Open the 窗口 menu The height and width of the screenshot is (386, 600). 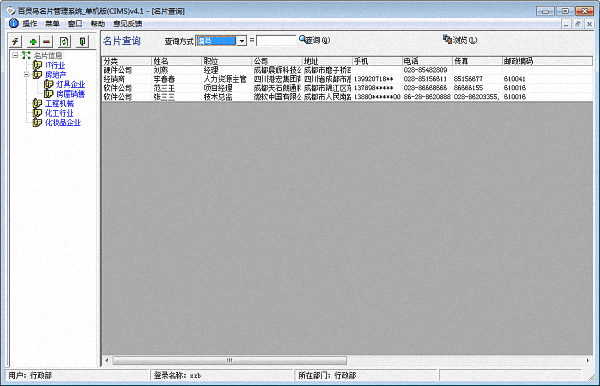click(x=75, y=24)
